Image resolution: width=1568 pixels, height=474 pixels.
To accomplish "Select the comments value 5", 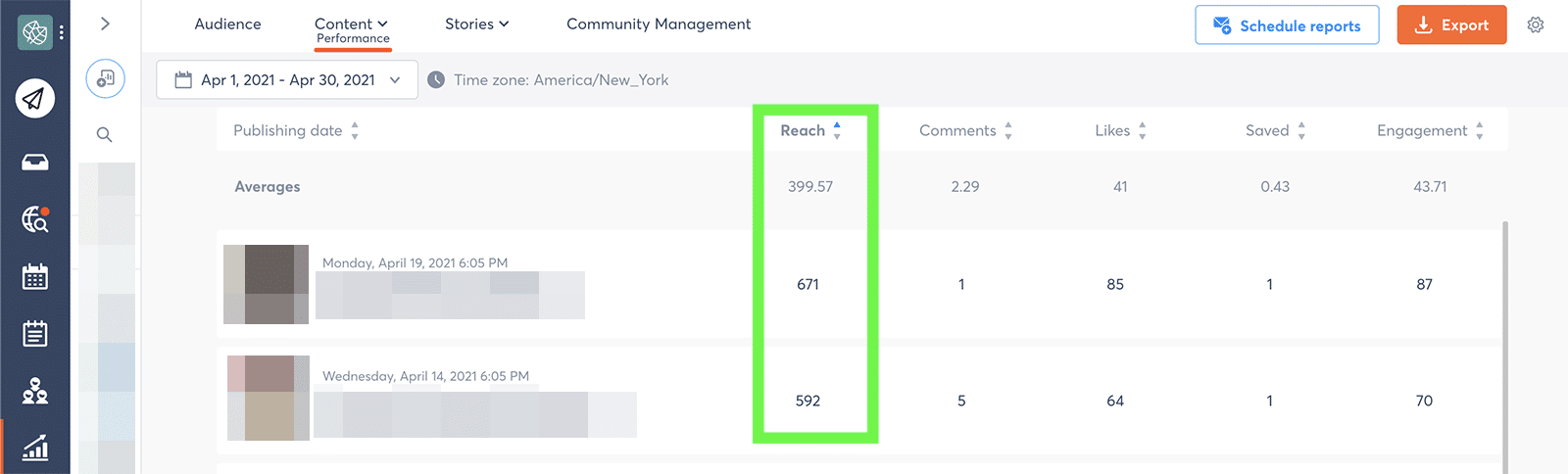I will click(x=961, y=401).
